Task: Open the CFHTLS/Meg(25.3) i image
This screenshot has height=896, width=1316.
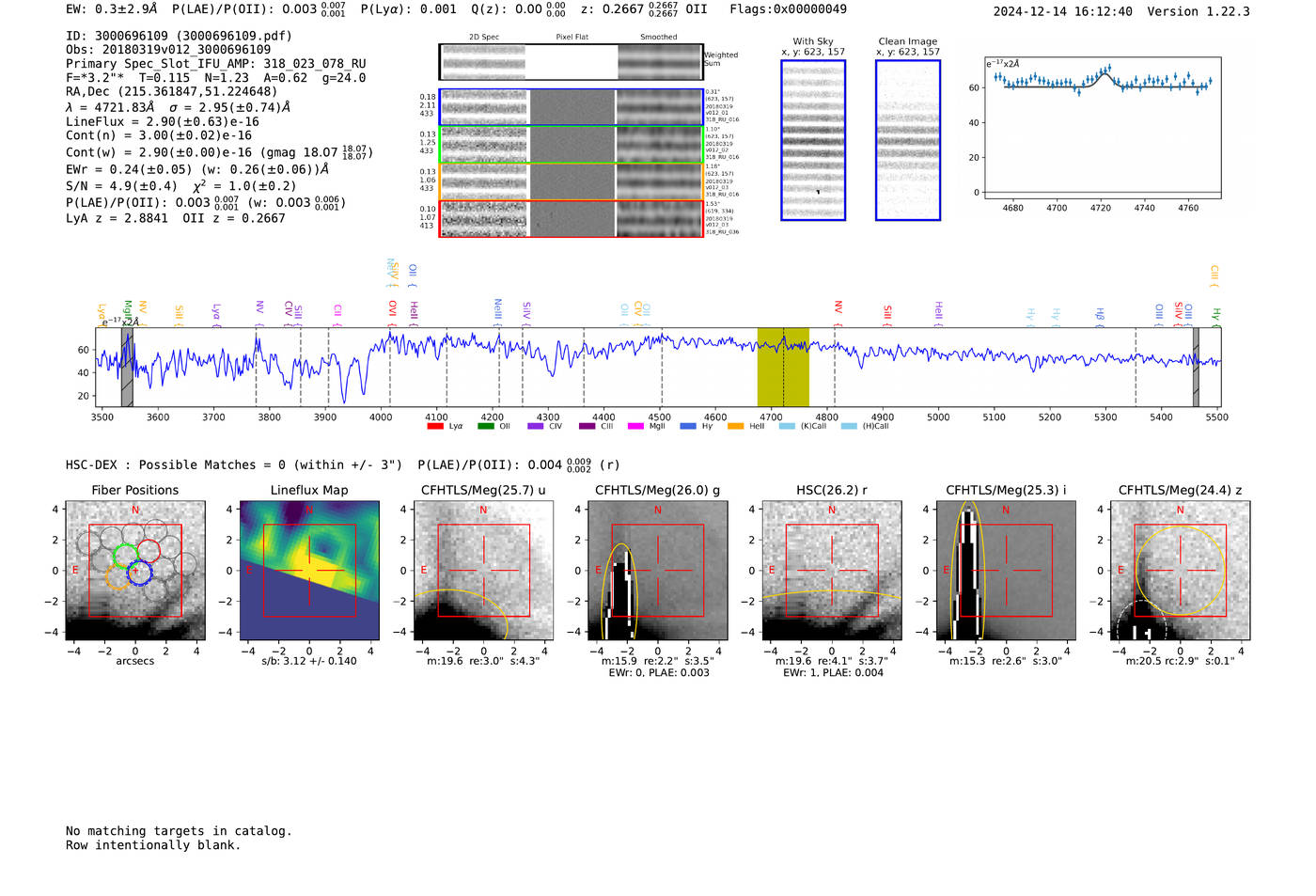Action: coord(1006,571)
